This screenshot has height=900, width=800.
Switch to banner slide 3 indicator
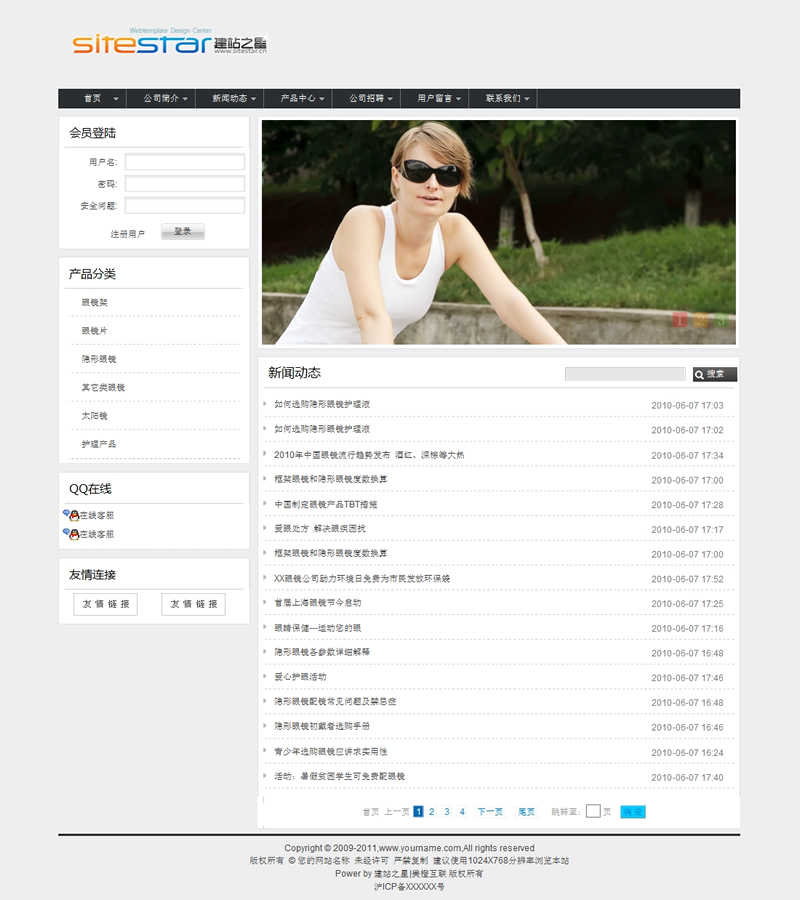(721, 321)
